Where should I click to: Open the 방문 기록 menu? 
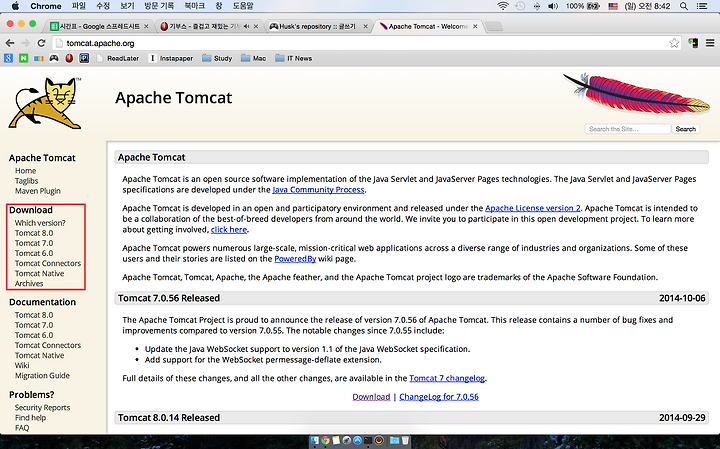pyautogui.click(x=159, y=6)
